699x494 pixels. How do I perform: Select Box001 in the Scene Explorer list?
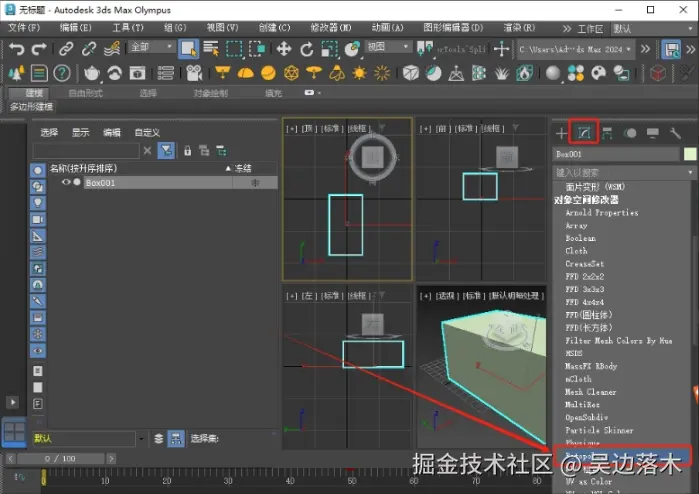(x=100, y=183)
